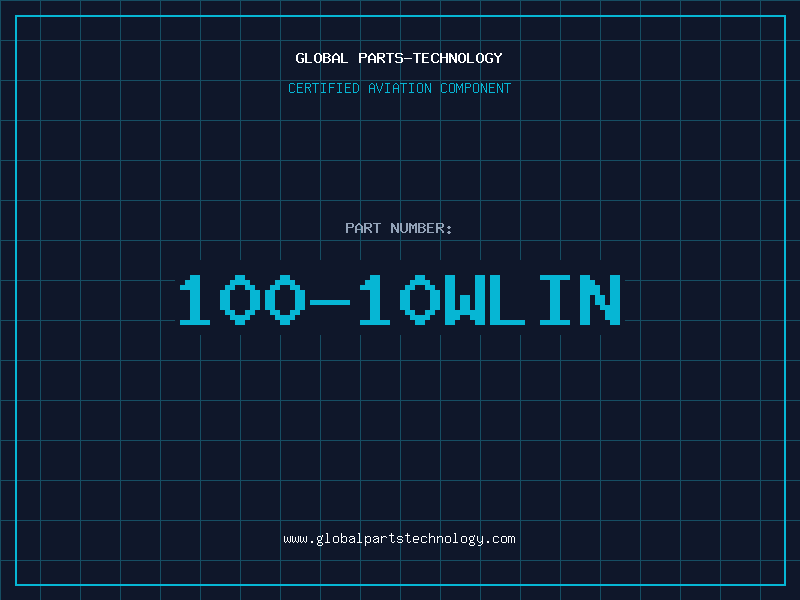Viewport: 800px width, 600px height.
Task: Open the www.globalpartstechnology.com link
Action: coord(399,539)
